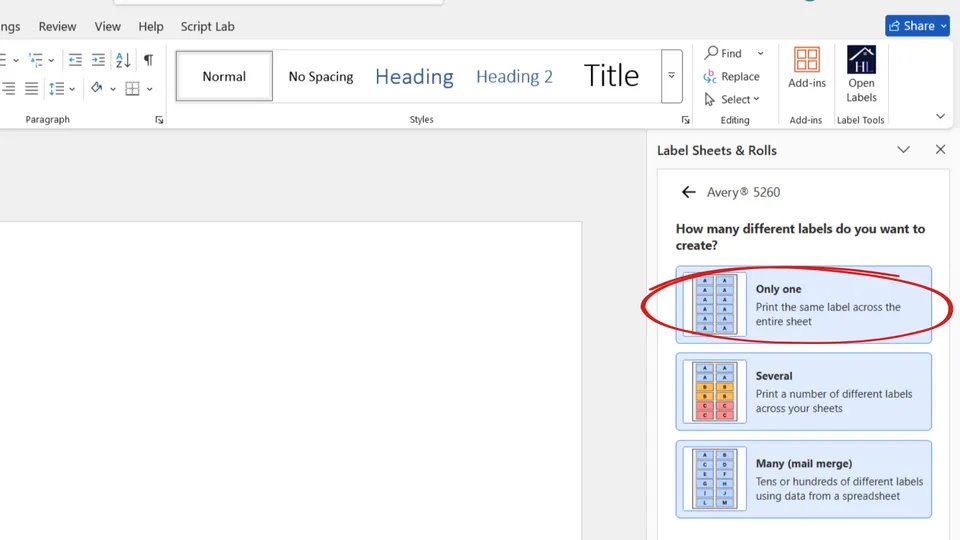Expand the Styles gallery
This screenshot has width=960, height=540.
[x=672, y=76]
